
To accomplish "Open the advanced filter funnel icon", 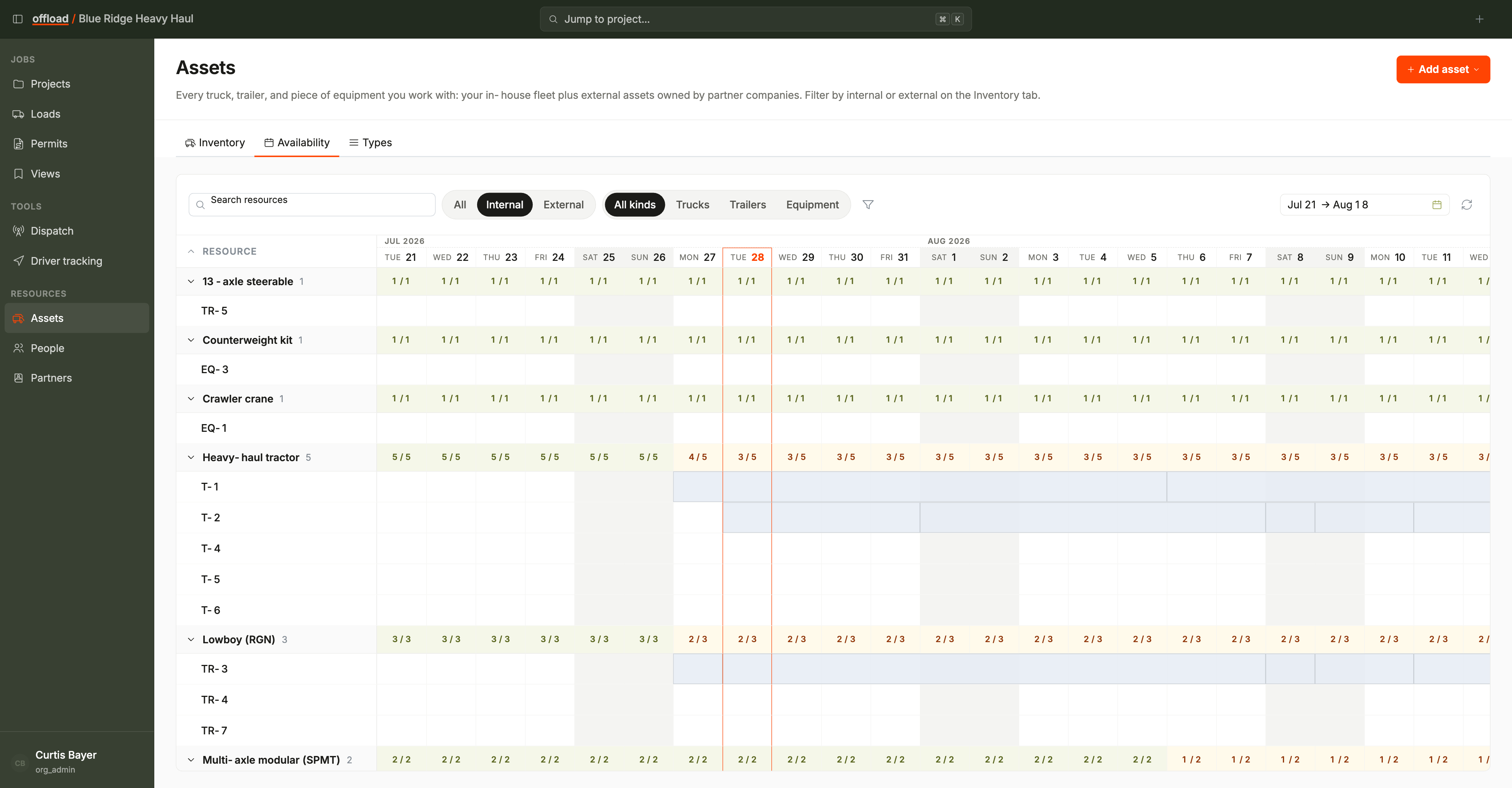I will click(868, 205).
